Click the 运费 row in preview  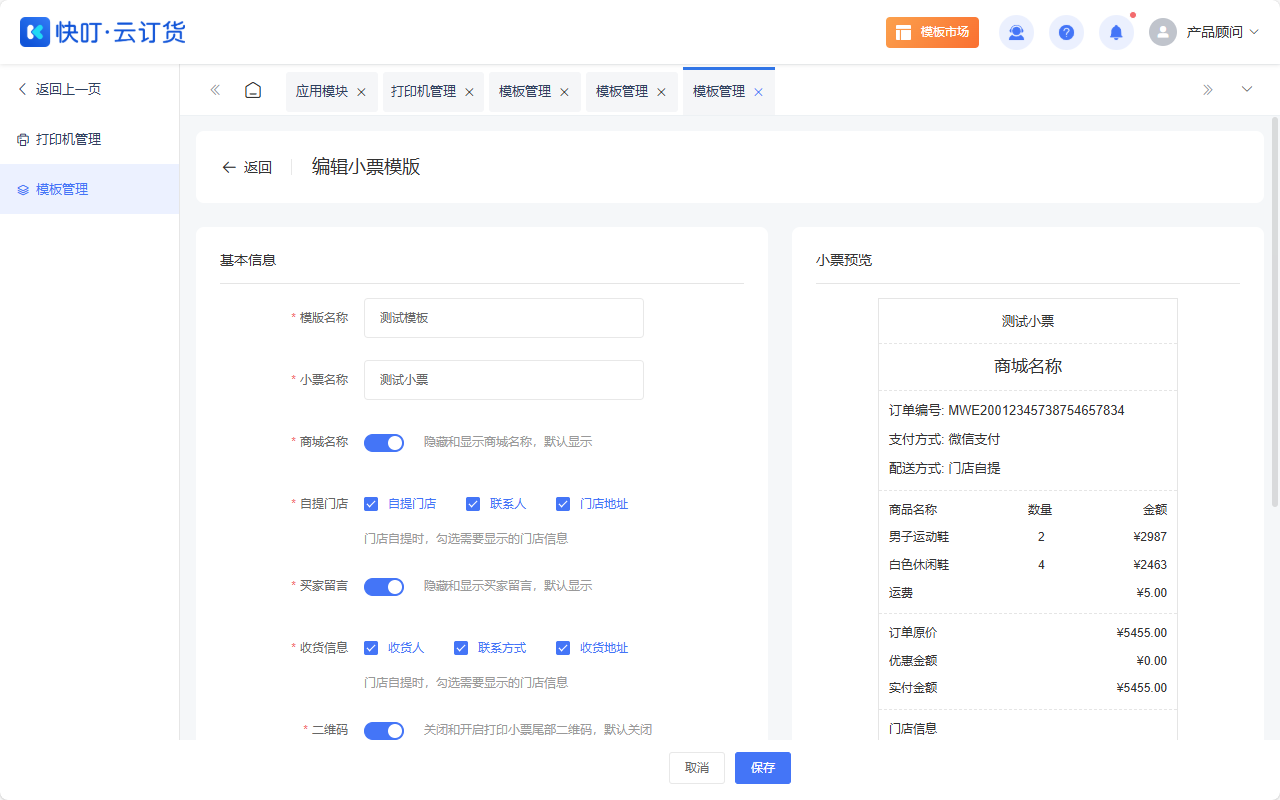1028,593
